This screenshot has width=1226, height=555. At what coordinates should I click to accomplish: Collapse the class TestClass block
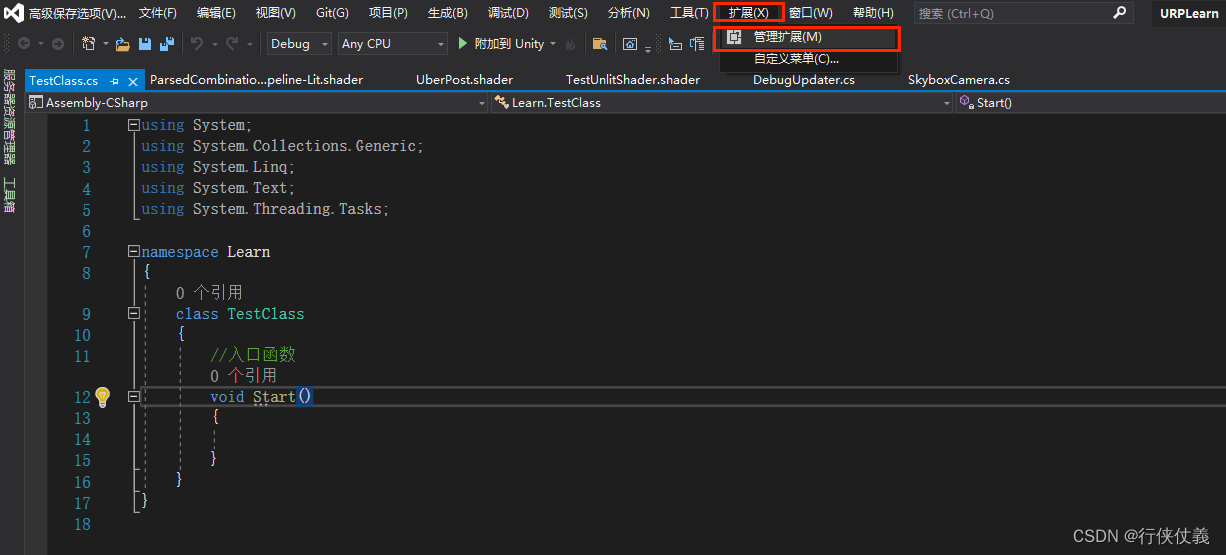click(134, 314)
